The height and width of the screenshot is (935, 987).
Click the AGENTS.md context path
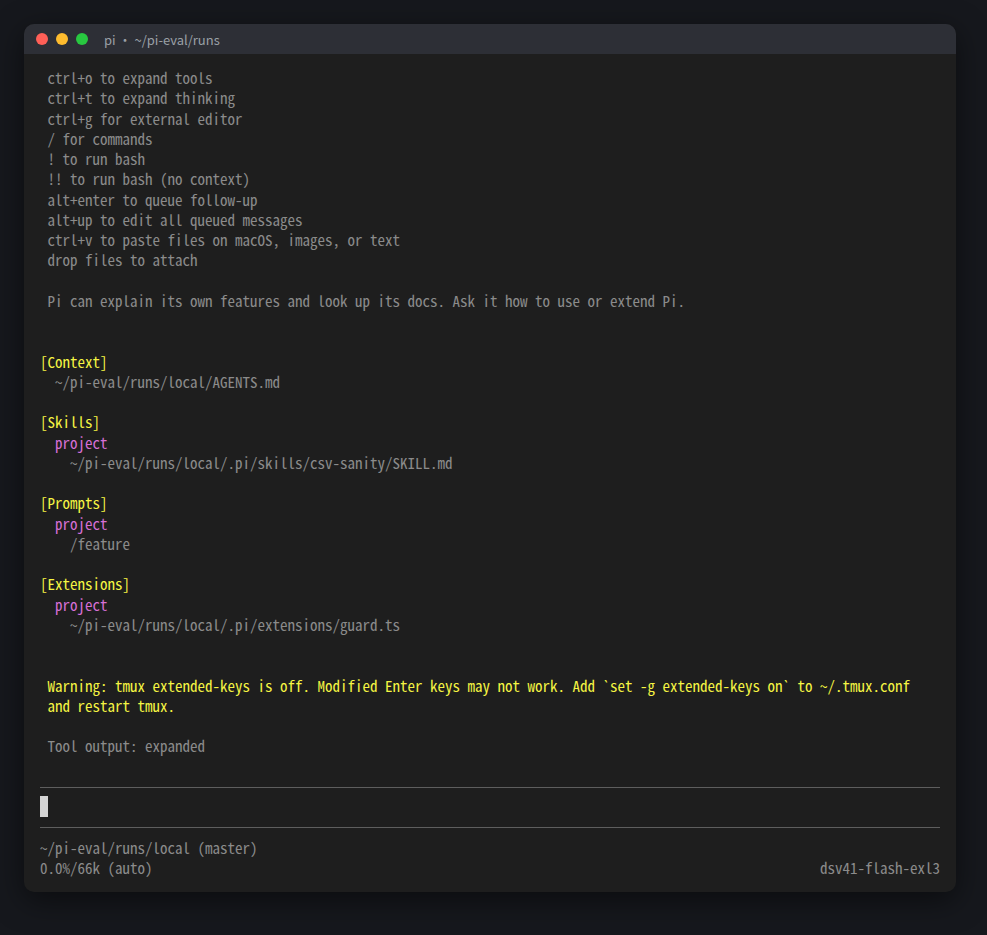coord(167,383)
